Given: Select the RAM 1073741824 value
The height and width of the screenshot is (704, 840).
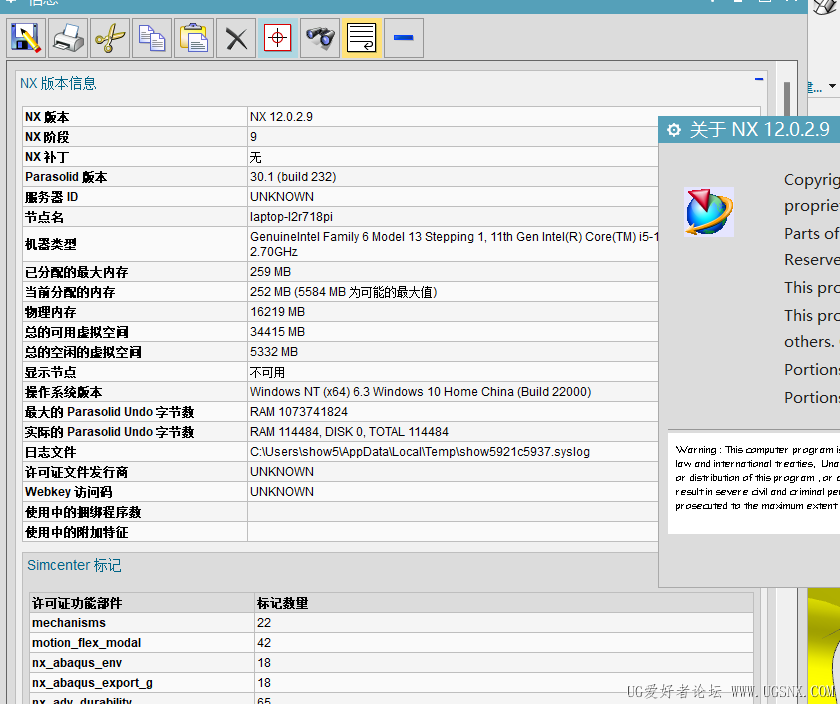Looking at the screenshot, I should pos(299,412).
